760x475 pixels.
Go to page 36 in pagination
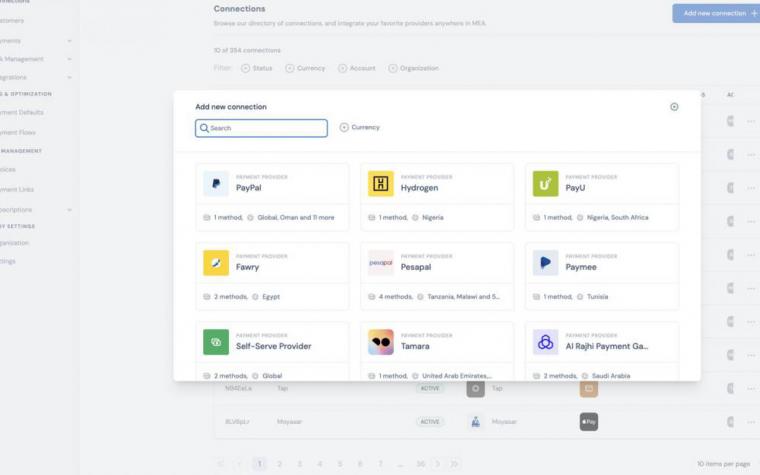point(421,464)
